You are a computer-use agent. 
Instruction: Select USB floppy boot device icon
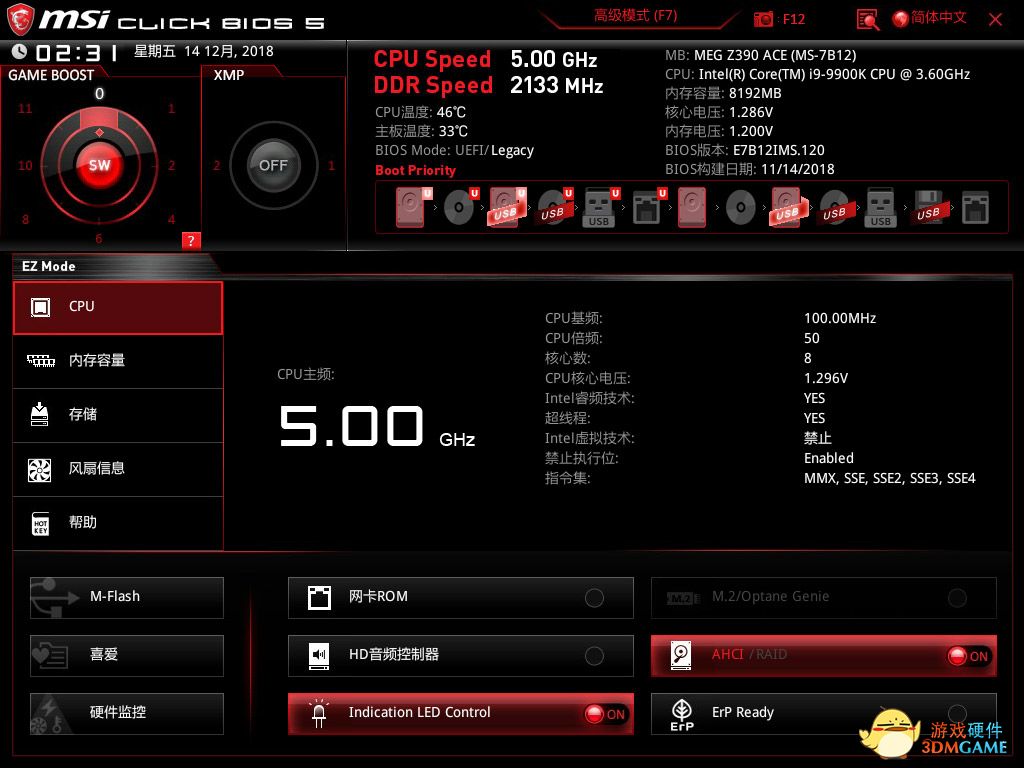pos(928,208)
